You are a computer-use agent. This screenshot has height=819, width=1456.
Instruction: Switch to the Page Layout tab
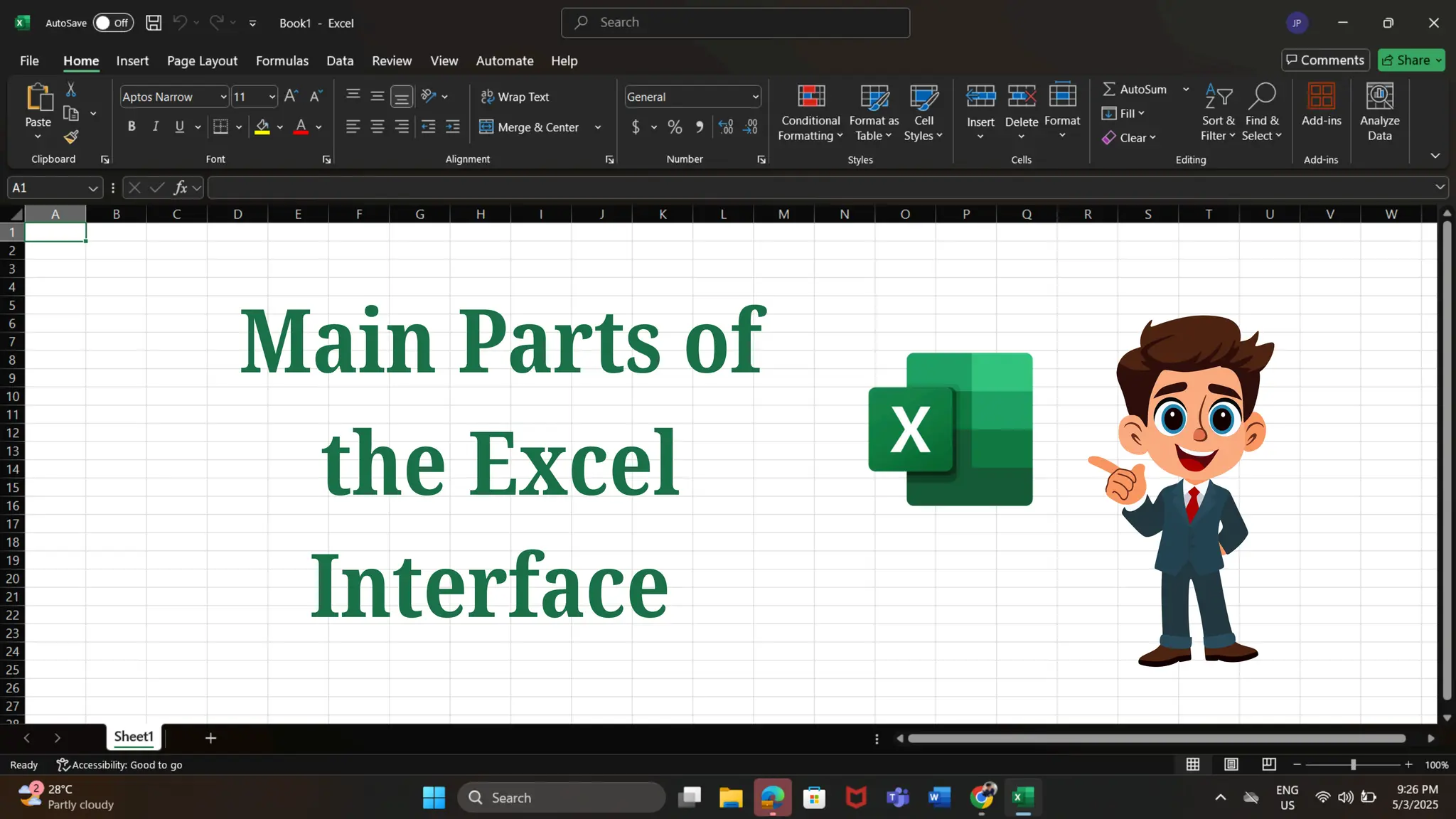coord(202,60)
